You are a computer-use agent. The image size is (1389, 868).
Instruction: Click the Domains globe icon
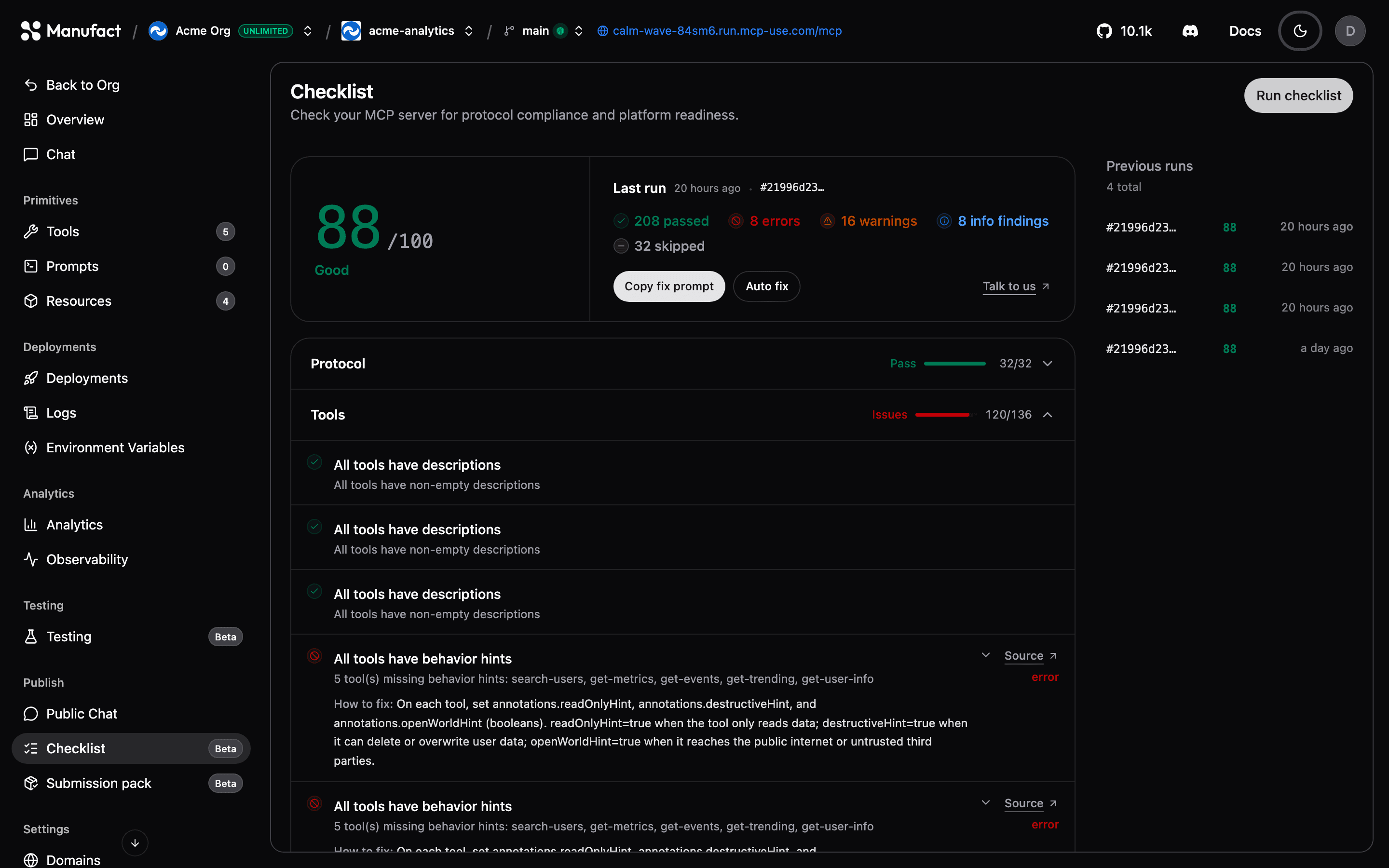pyautogui.click(x=31, y=860)
